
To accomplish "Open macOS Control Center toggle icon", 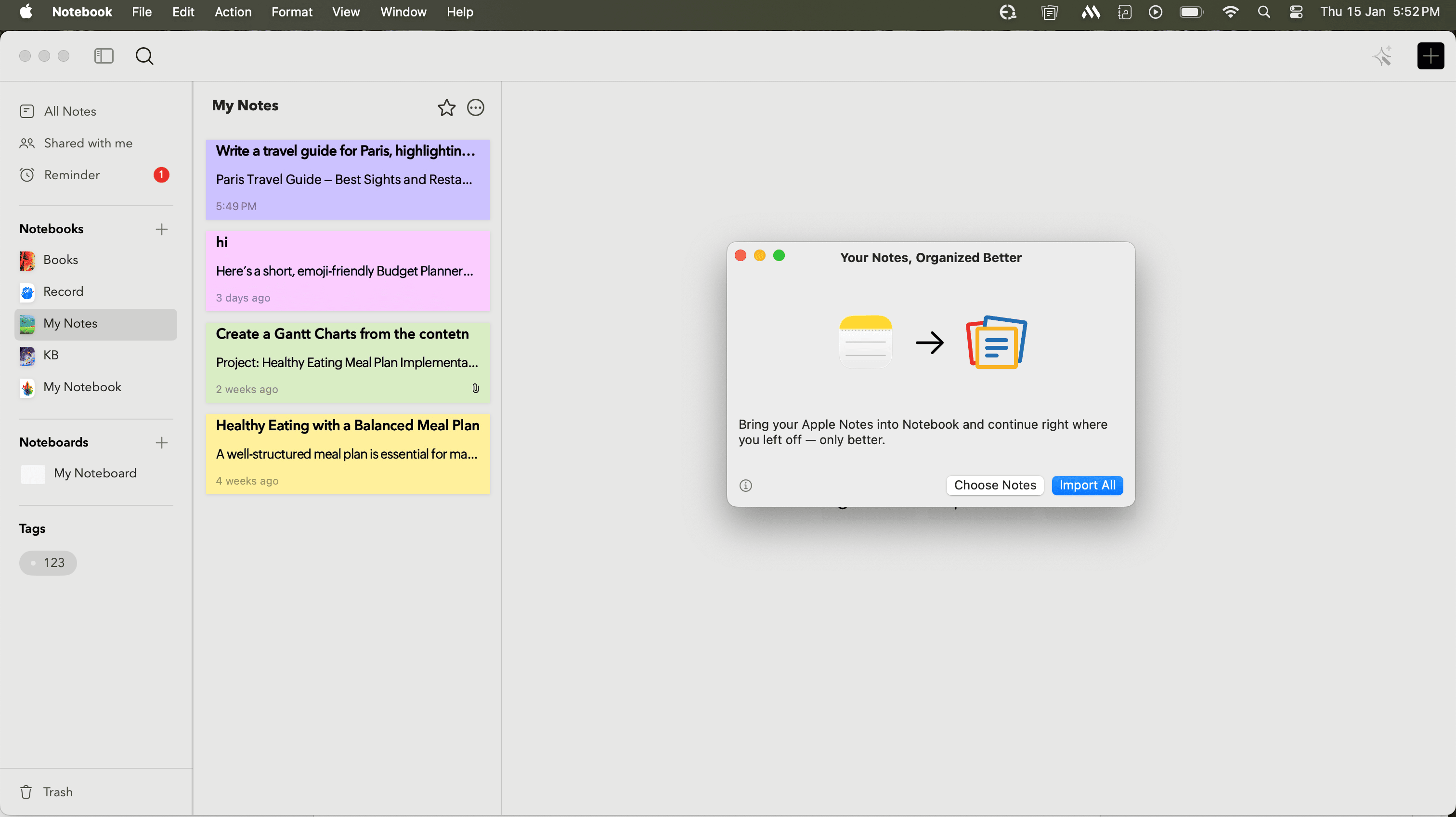I will point(1296,12).
